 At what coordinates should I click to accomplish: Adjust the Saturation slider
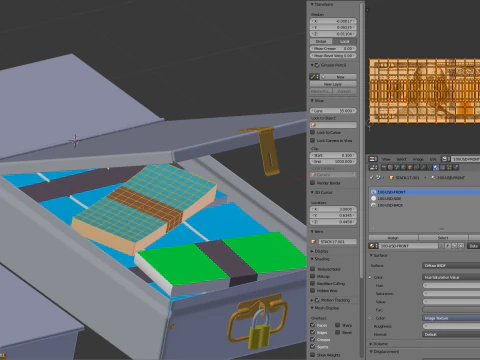pos(451,293)
